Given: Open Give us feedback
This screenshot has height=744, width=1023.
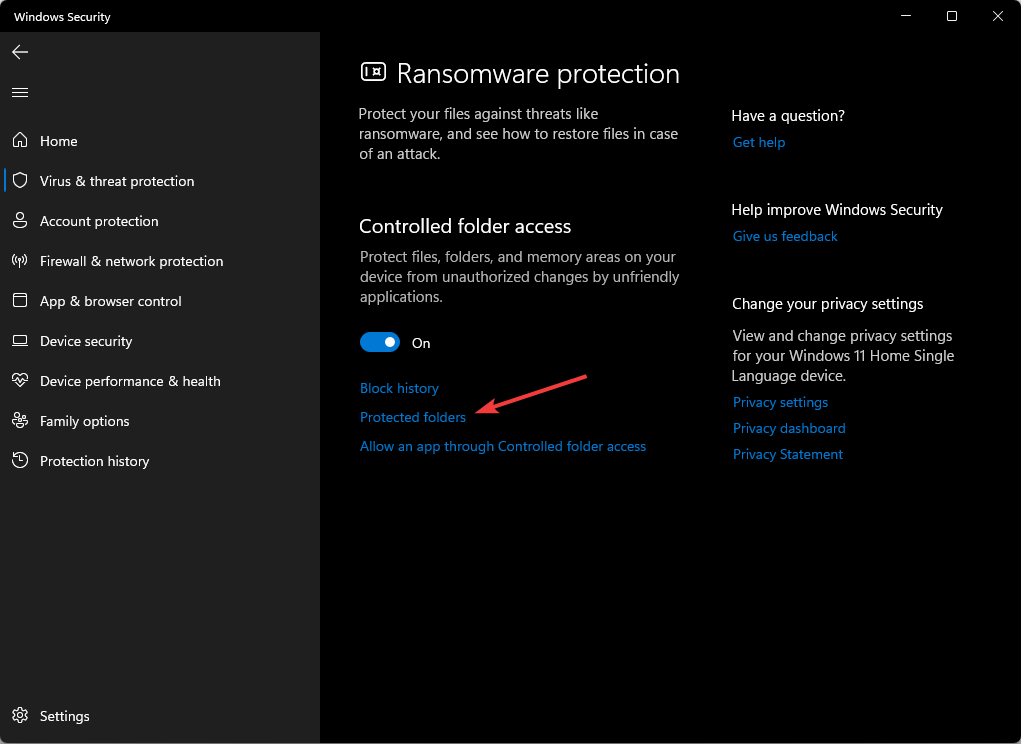Looking at the screenshot, I should (785, 236).
